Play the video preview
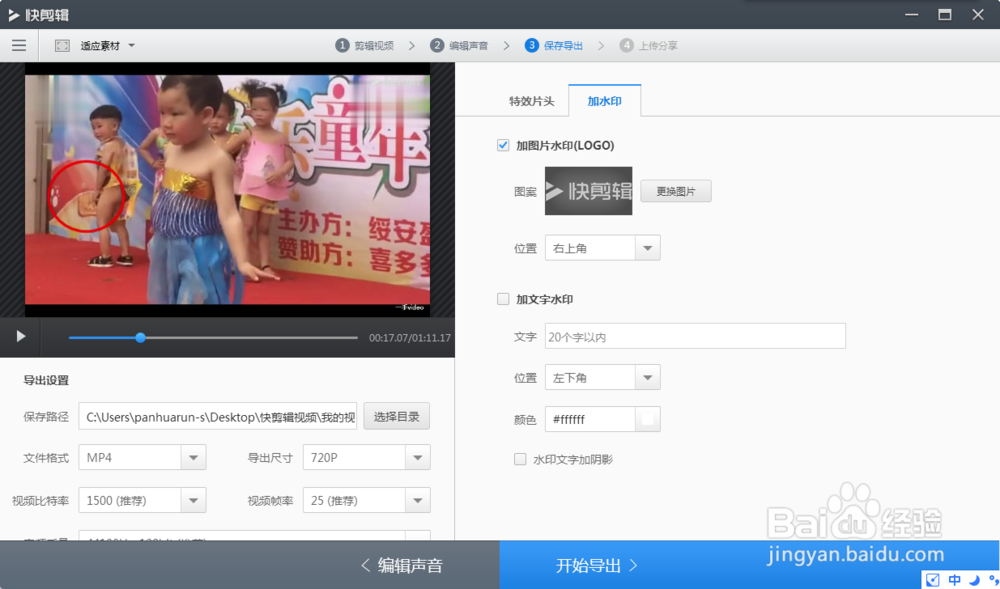 pos(20,336)
